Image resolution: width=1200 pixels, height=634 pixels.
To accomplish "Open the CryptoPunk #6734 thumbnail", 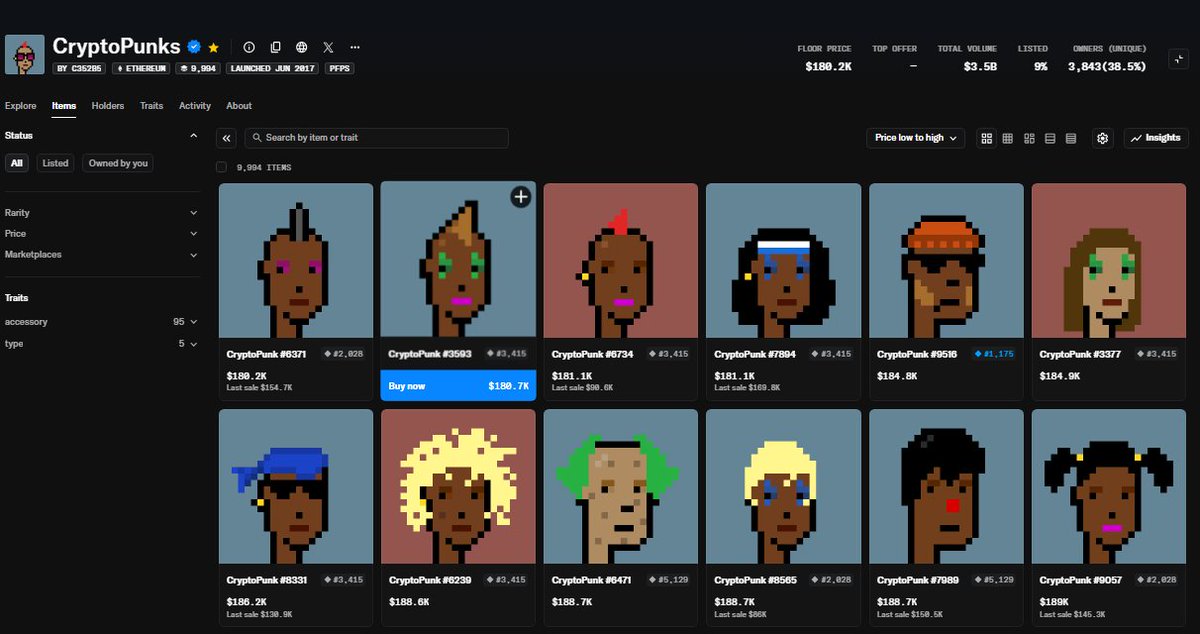I will tap(620, 261).
